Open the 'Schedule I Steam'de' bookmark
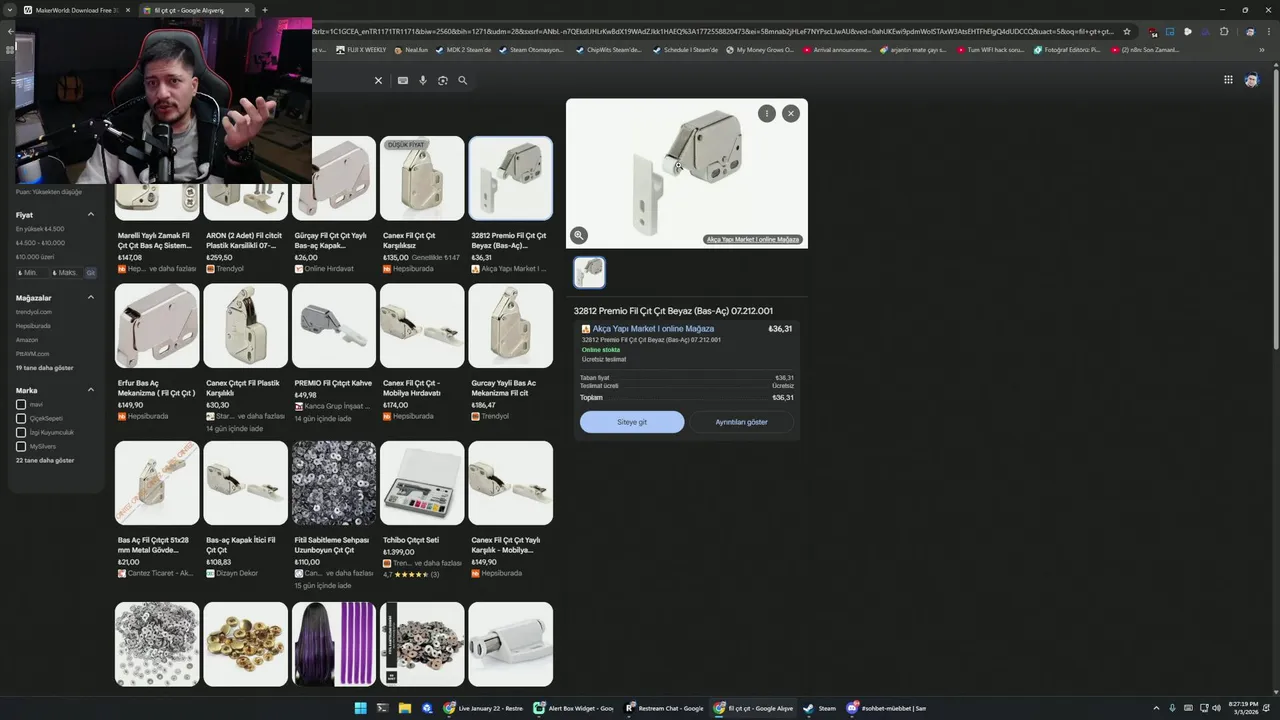This screenshot has height=720, width=1280. click(686, 49)
